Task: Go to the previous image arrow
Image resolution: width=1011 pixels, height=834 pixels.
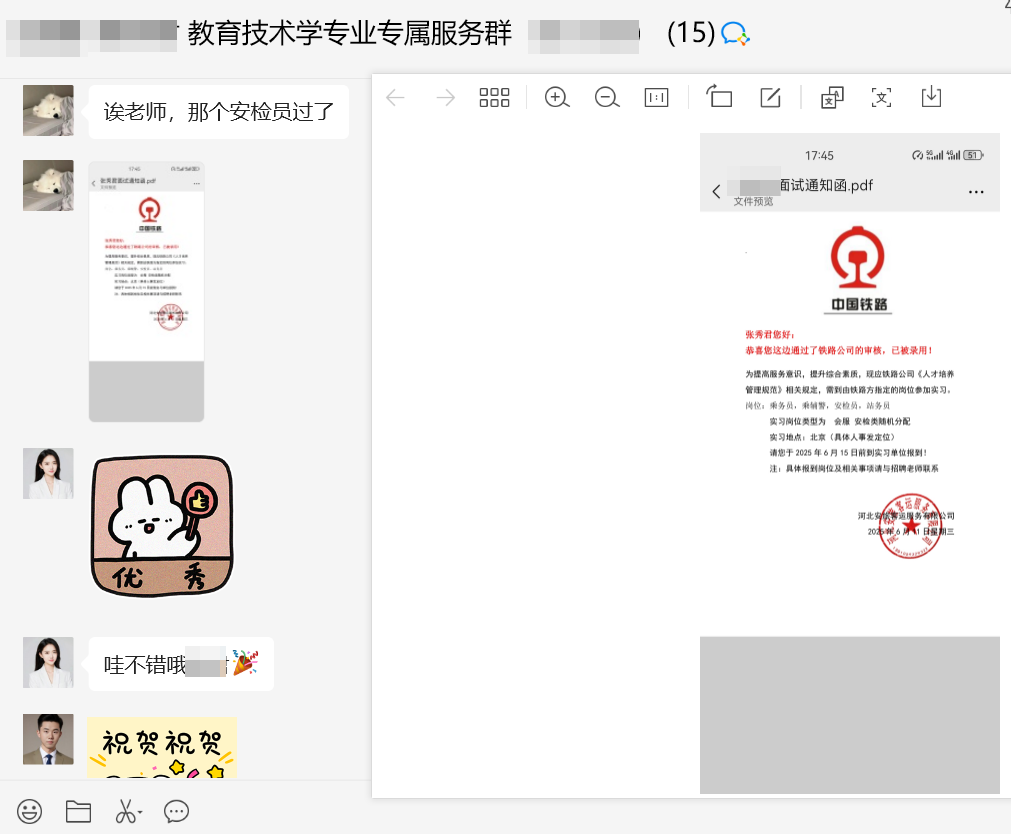Action: coord(396,97)
